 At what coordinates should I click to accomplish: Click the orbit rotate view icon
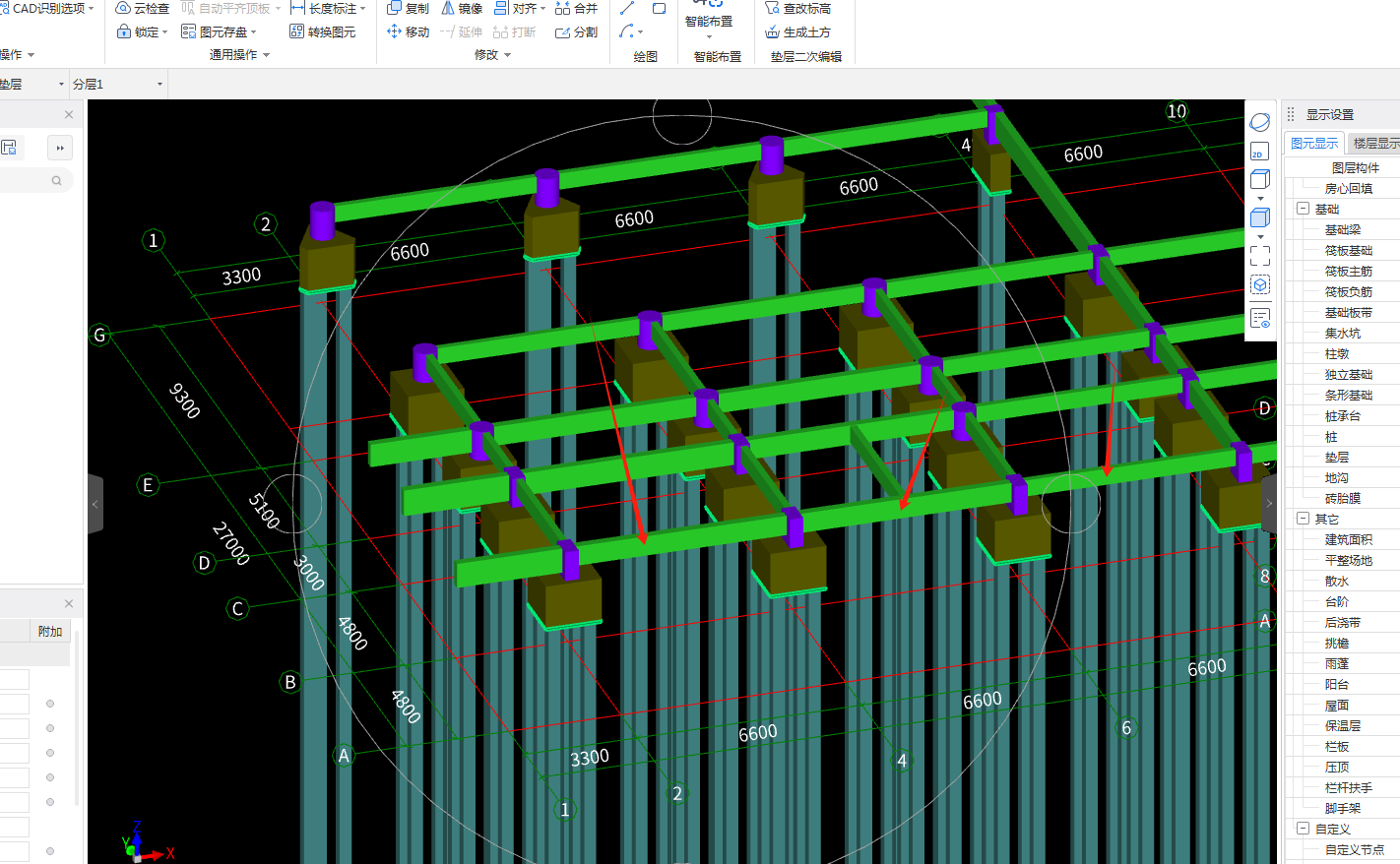coord(1260,122)
